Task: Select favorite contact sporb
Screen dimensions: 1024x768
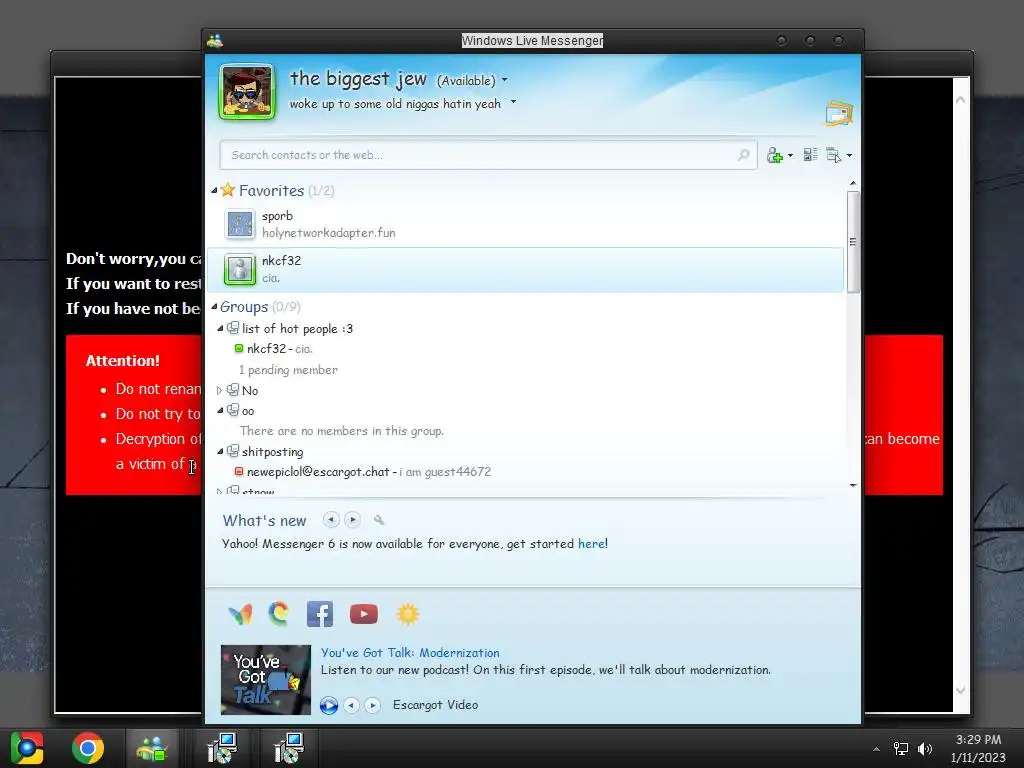Action: [525, 224]
